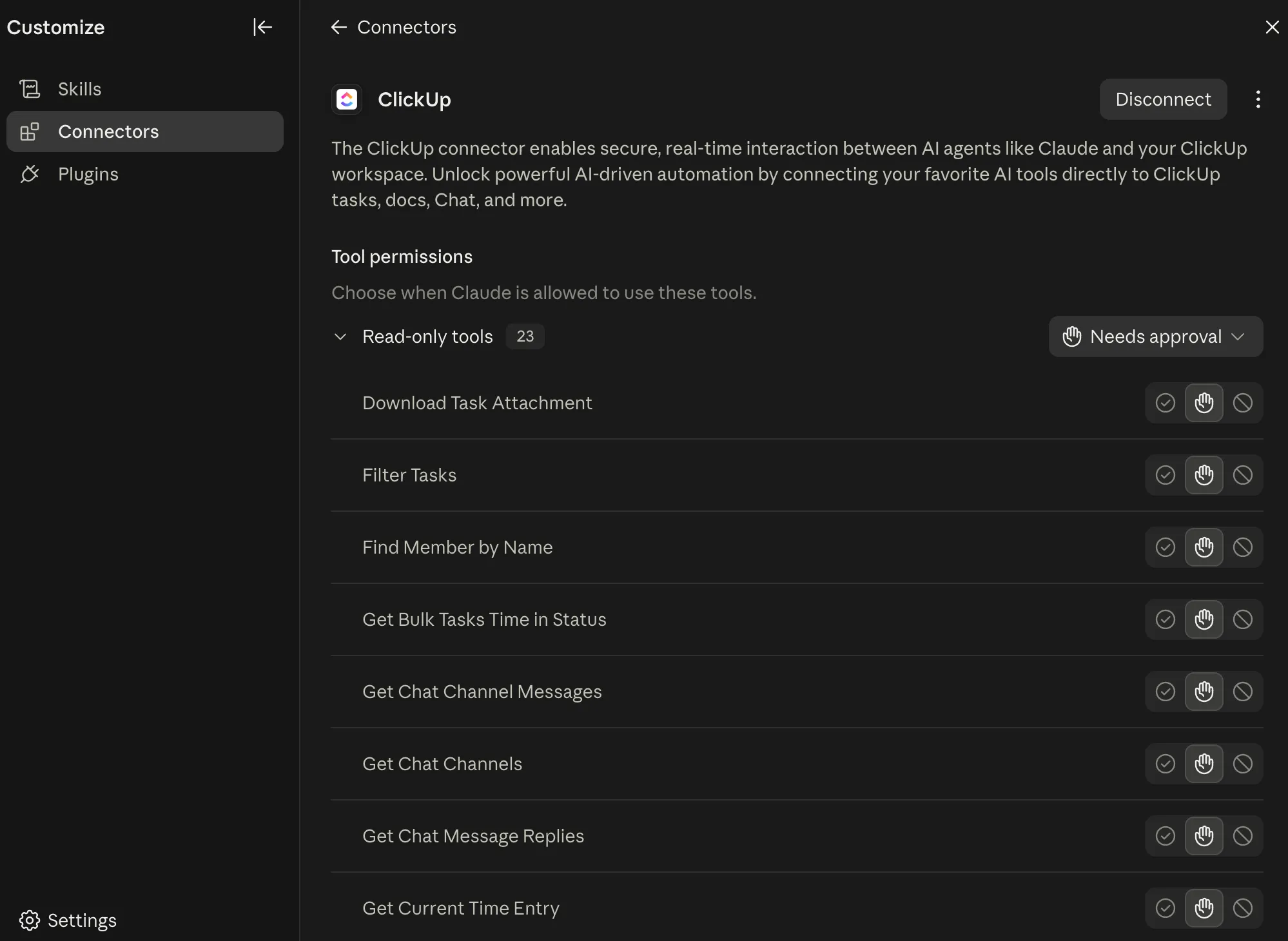Screen dimensions: 1288x941
Task: Click the Filter Tasks tool name
Action: pyautogui.click(x=409, y=475)
